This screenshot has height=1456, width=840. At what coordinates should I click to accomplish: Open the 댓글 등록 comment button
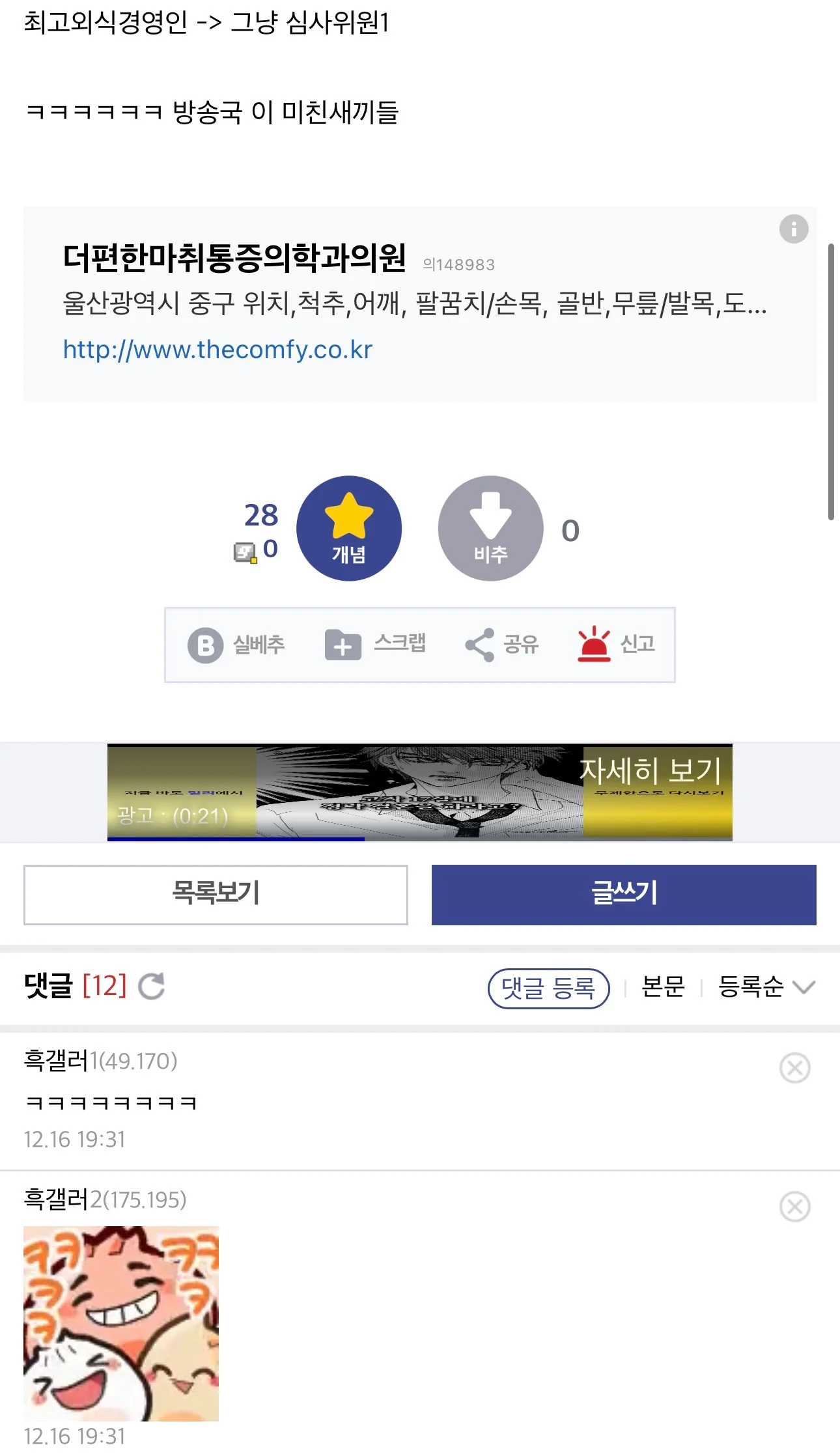point(548,988)
